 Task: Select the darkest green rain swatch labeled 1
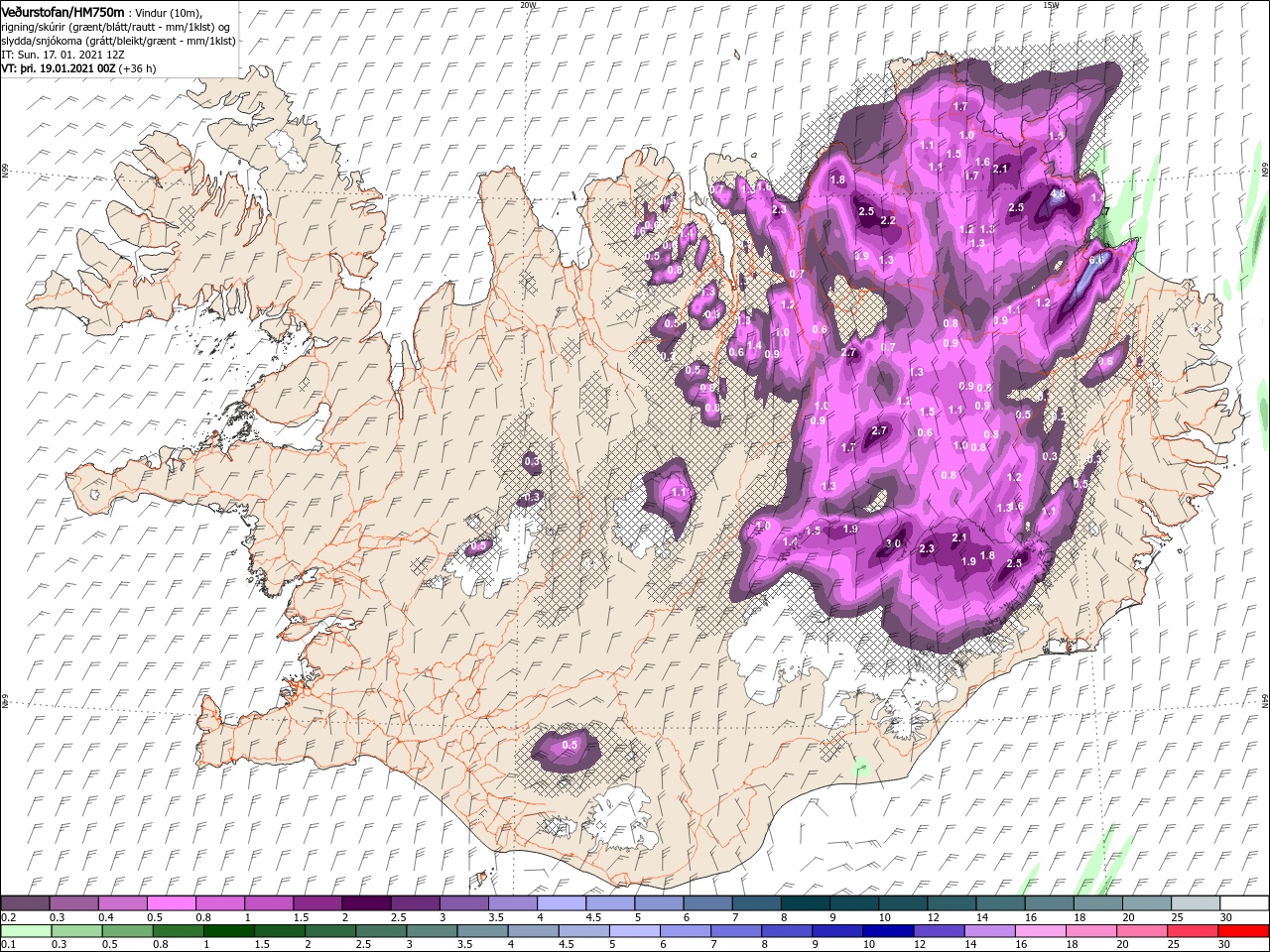tap(228, 931)
